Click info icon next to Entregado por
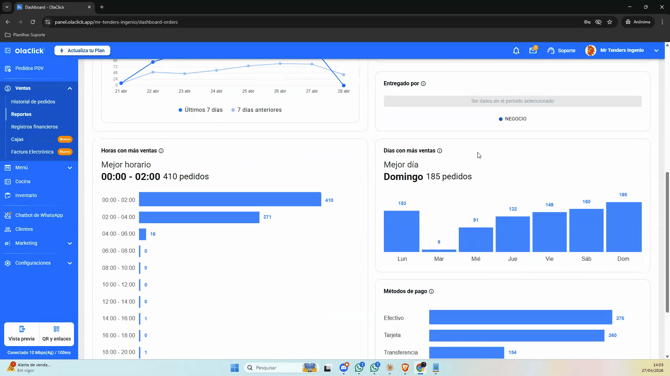The width and height of the screenshot is (670, 376). (x=423, y=84)
